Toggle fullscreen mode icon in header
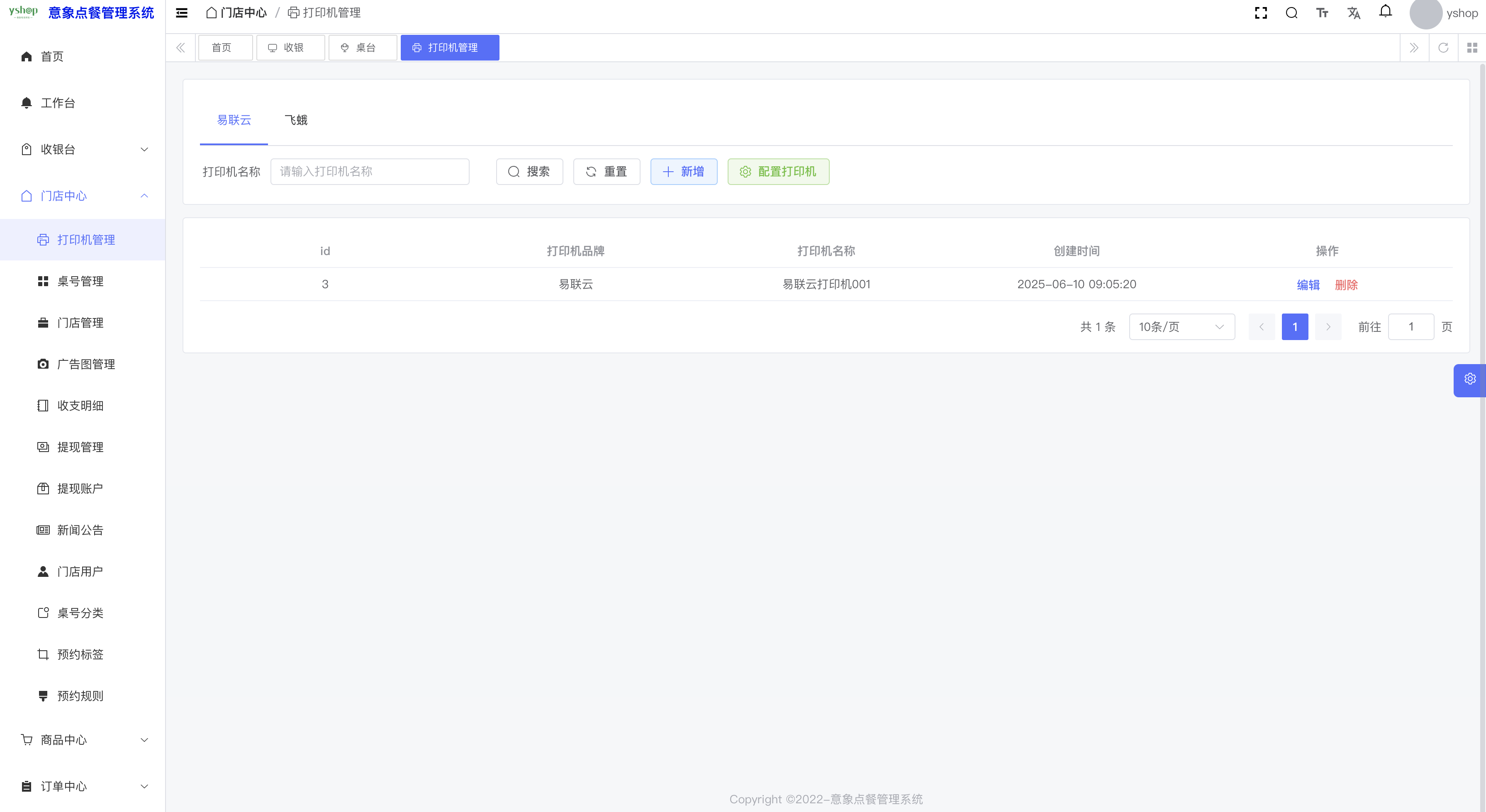Viewport: 1486px width, 812px height. [1260, 13]
